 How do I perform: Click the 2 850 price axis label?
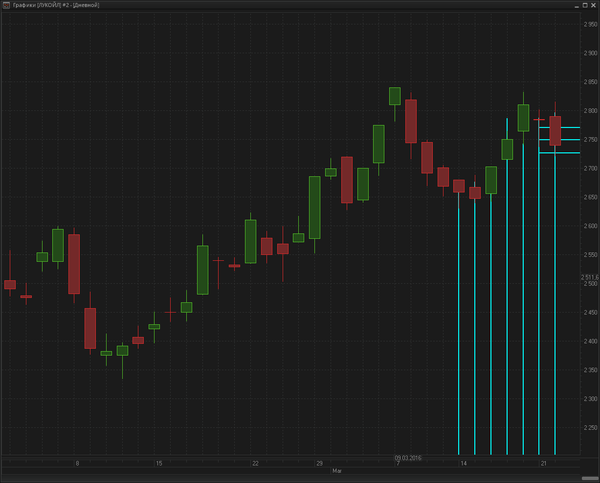(x=590, y=82)
